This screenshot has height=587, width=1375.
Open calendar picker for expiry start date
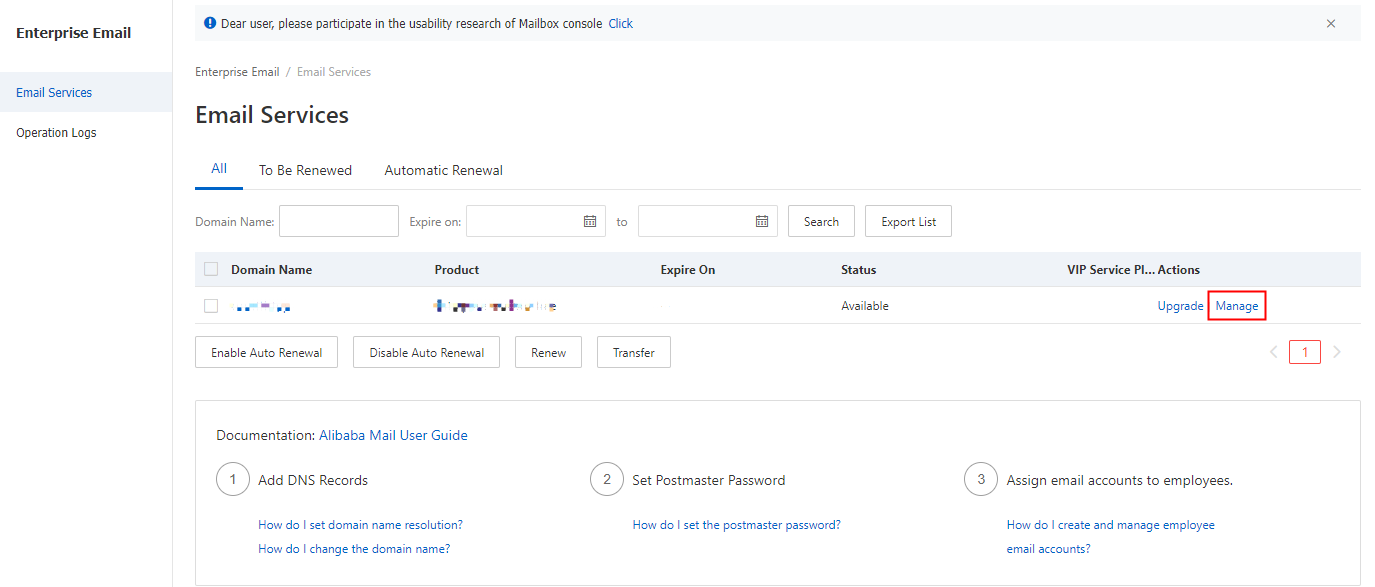590,221
